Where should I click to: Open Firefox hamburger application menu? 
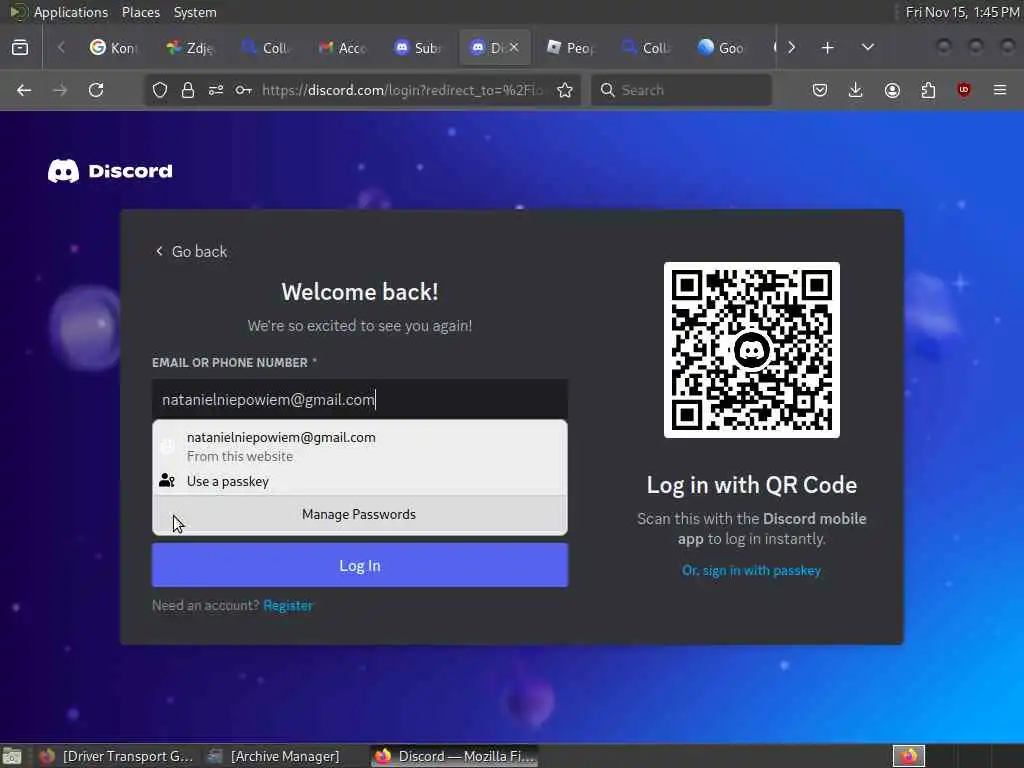pos(1000,90)
